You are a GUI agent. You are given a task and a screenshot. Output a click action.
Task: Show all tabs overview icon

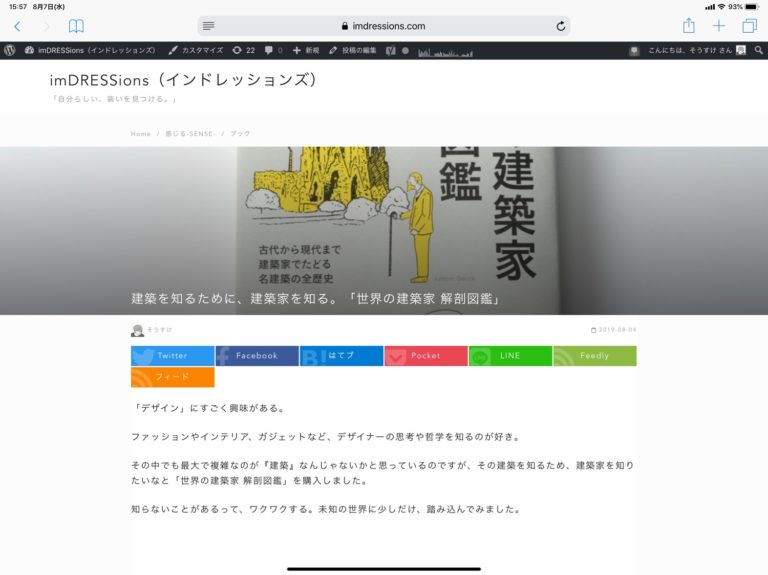[749, 26]
